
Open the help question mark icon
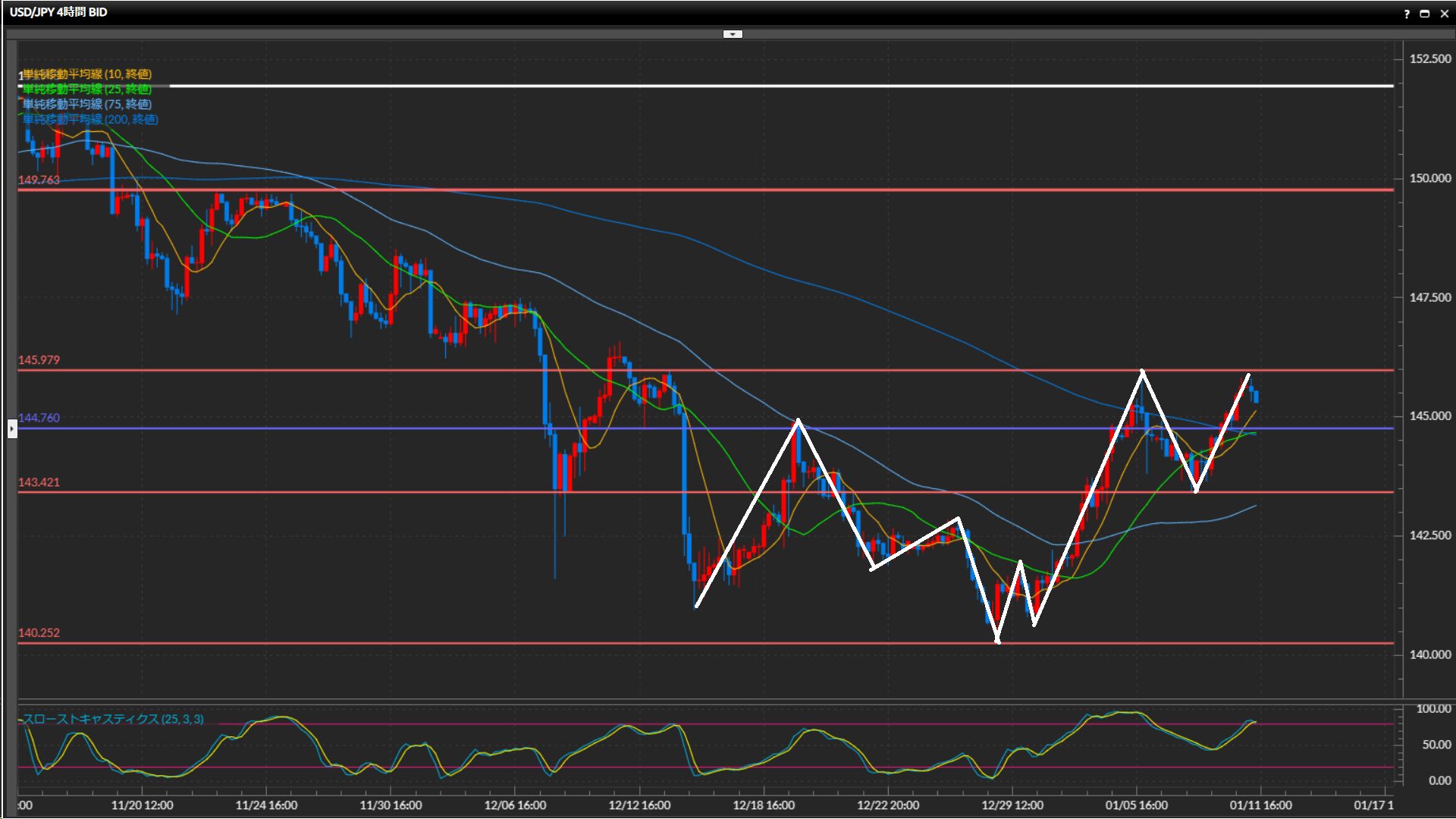pyautogui.click(x=1407, y=14)
